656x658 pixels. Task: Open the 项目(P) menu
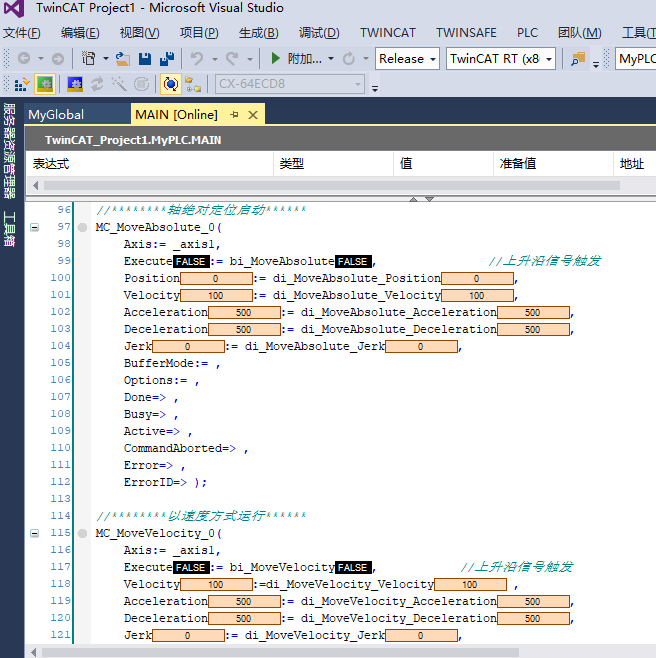(199, 33)
